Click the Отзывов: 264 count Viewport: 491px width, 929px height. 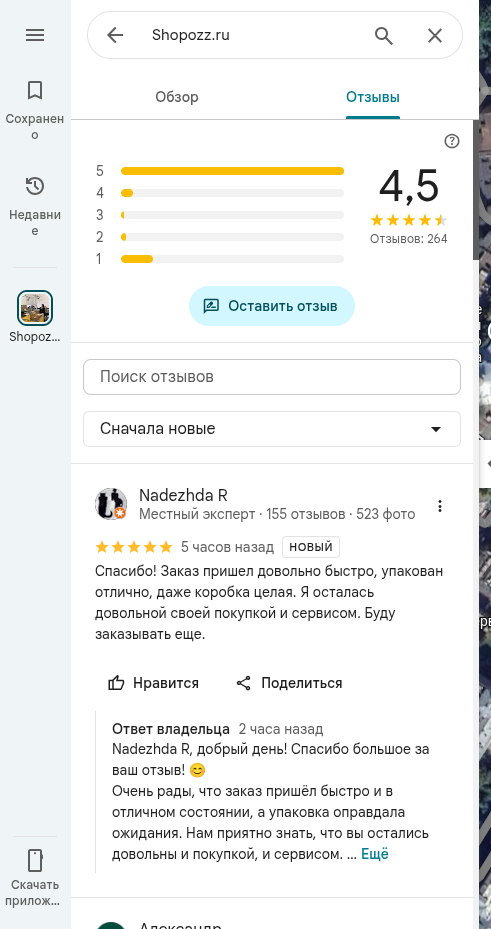point(409,239)
